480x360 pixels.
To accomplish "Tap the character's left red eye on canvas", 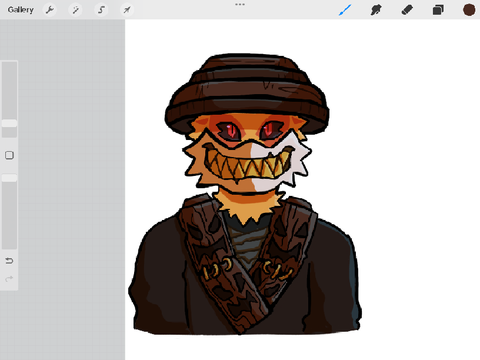I will pyautogui.click(x=230, y=130).
